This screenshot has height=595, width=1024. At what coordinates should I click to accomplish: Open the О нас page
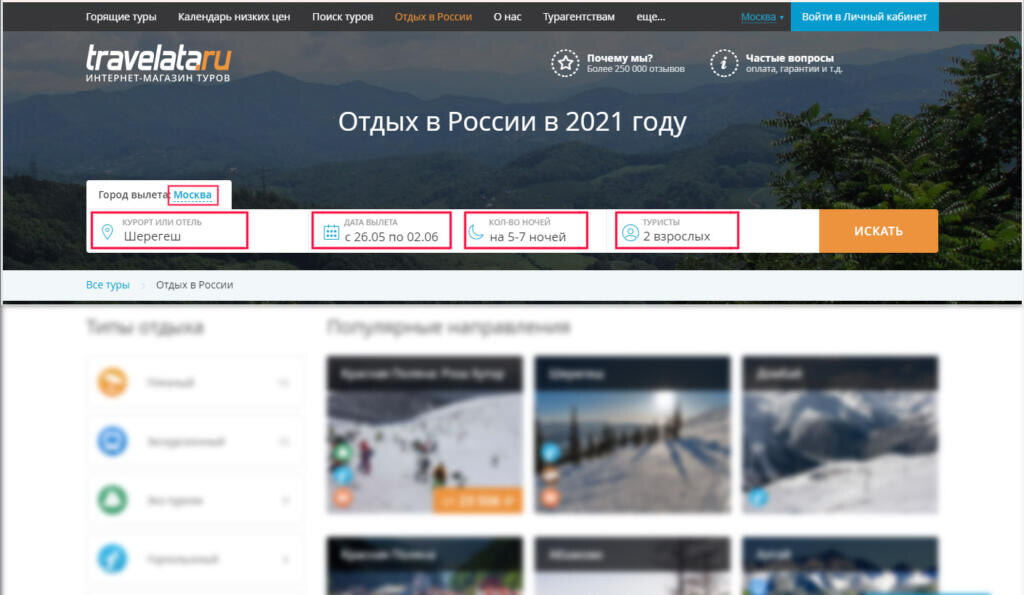507,16
